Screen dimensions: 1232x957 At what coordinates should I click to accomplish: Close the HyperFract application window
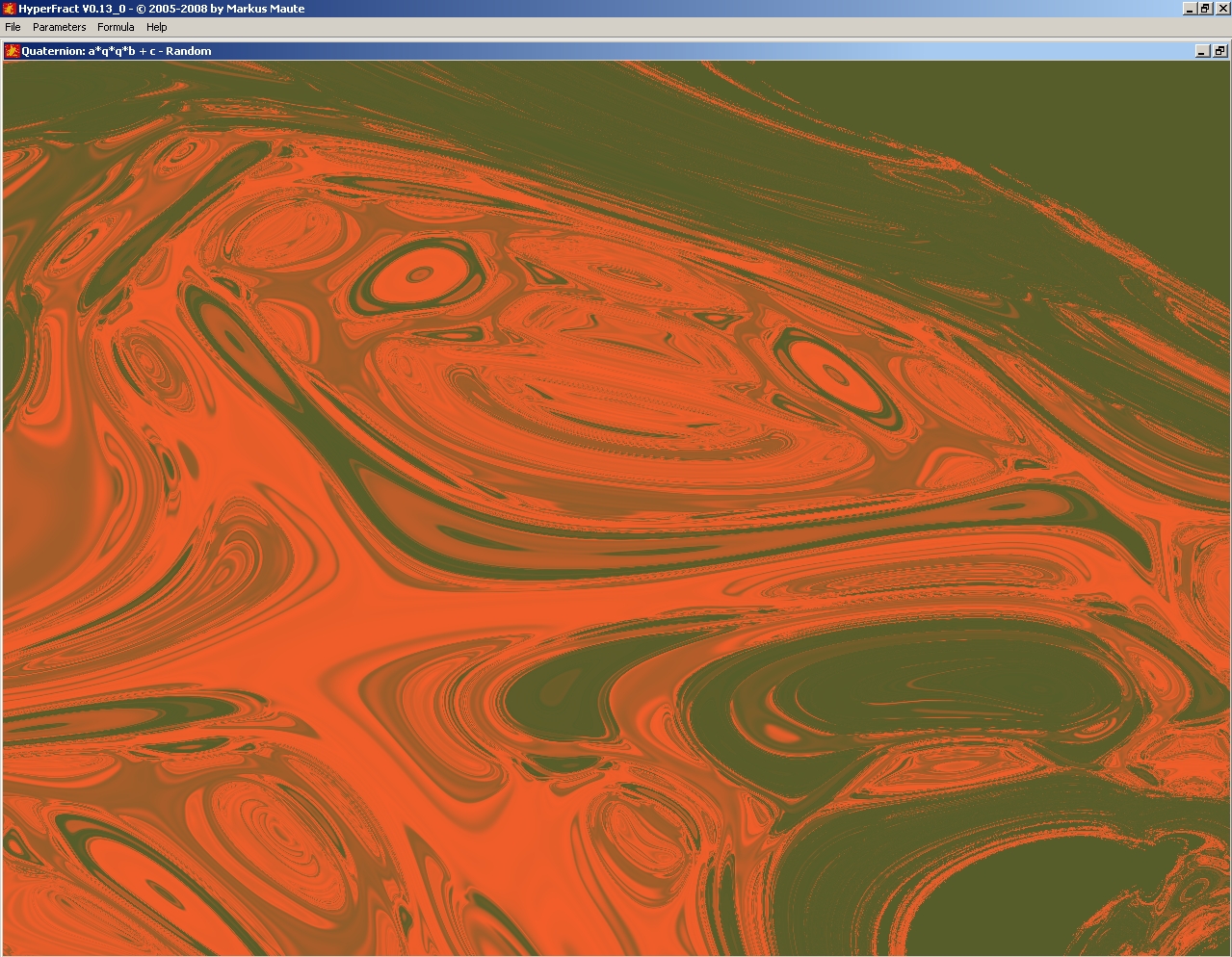(x=1221, y=9)
